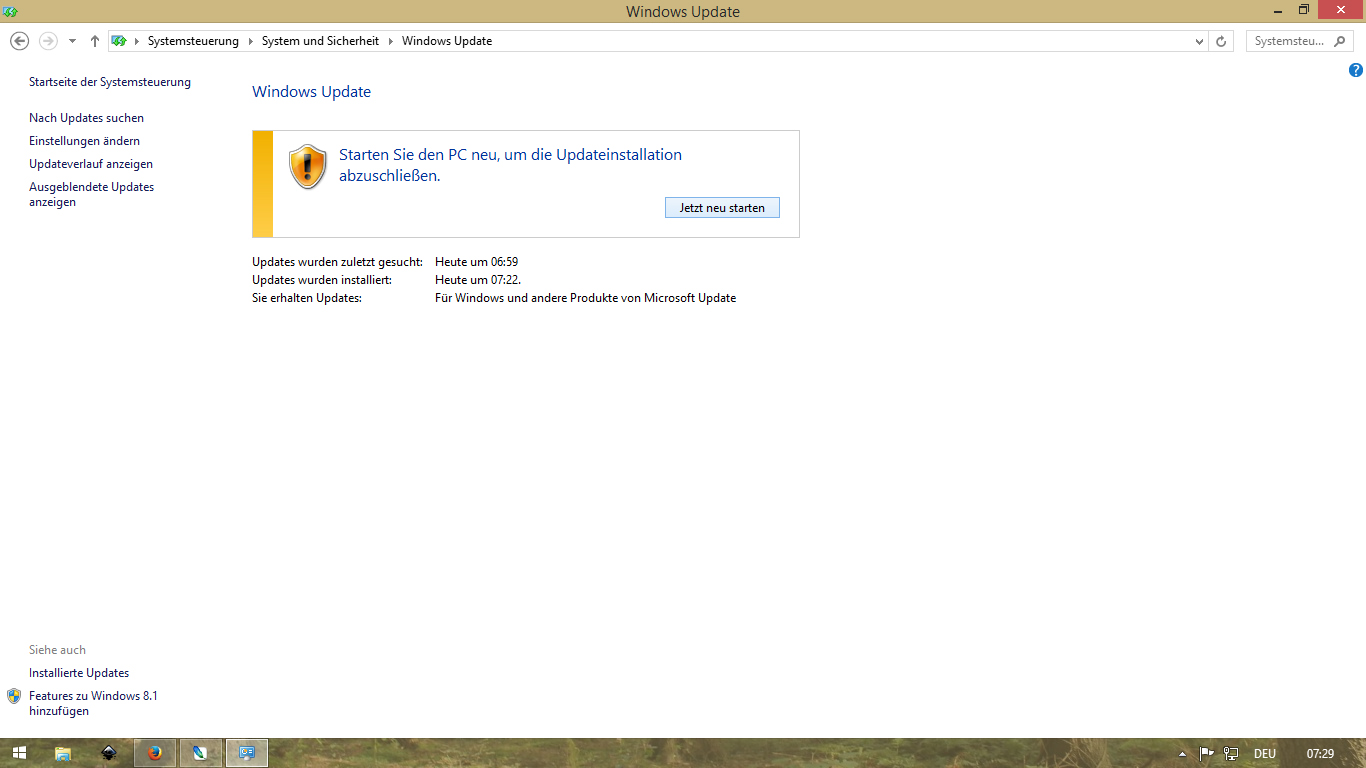Click the taskbar clock showing 07:29
The image size is (1366, 768).
coord(1320,754)
